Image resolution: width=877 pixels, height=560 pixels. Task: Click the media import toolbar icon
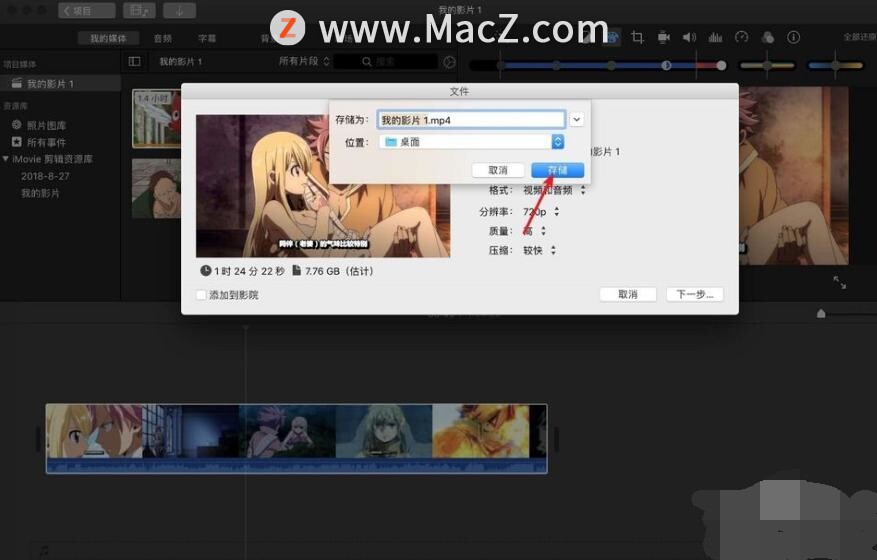click(139, 10)
